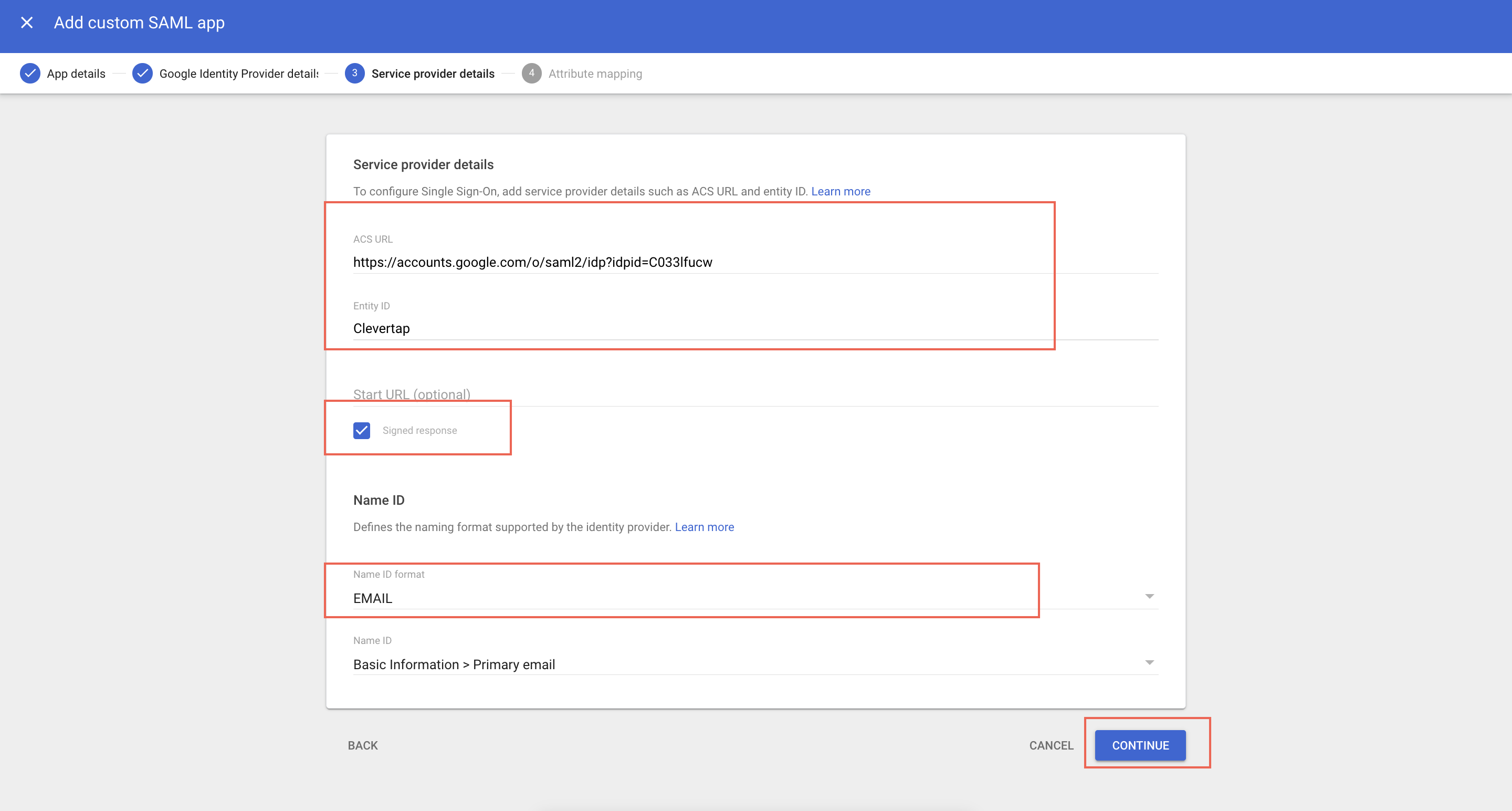This screenshot has width=1512, height=811.
Task: Focus the Entity ID field with Clevertap
Action: coord(755,328)
